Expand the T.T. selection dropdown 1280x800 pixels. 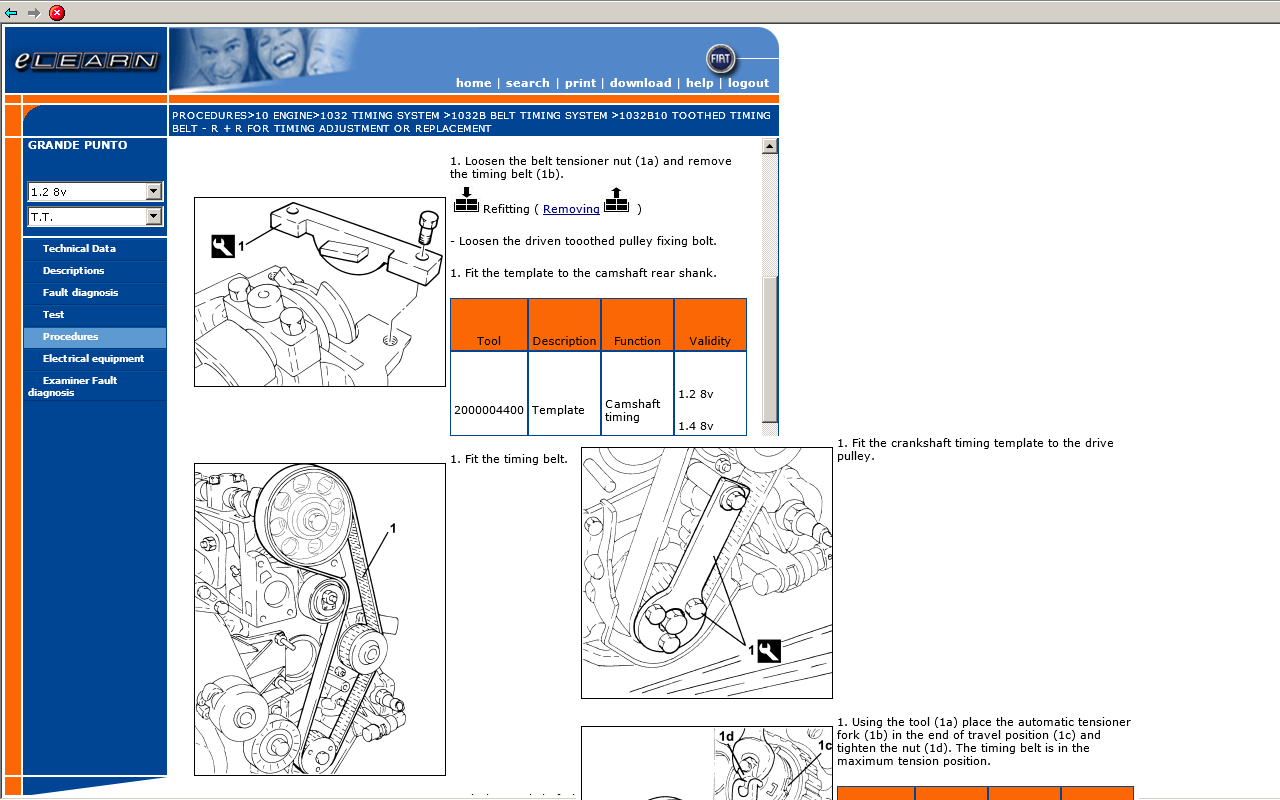pos(153,217)
